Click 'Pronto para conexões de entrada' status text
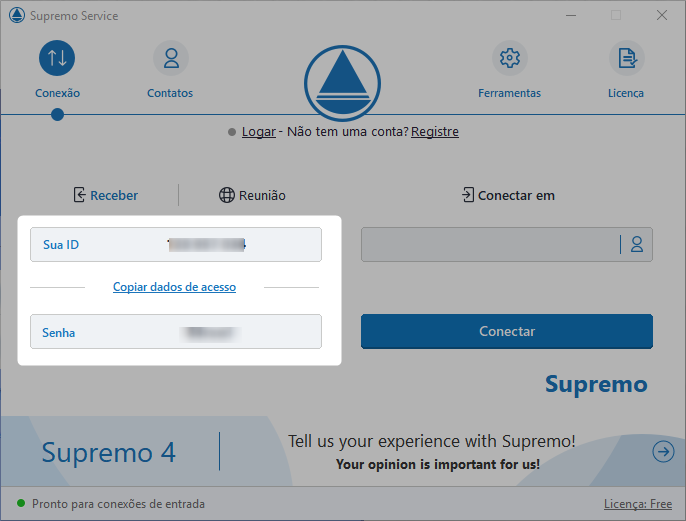 pos(118,504)
